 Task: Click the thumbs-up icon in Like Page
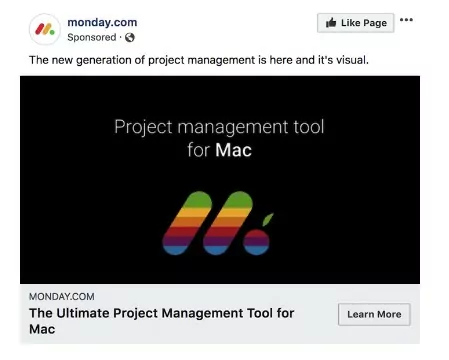[331, 23]
